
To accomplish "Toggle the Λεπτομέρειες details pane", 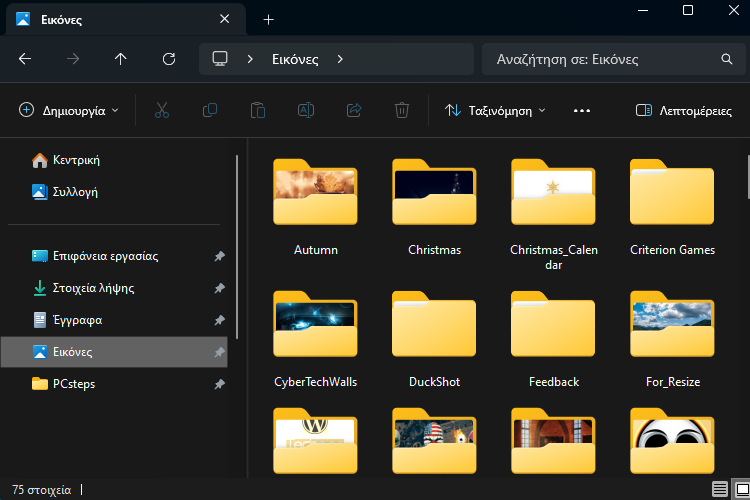I will click(684, 111).
